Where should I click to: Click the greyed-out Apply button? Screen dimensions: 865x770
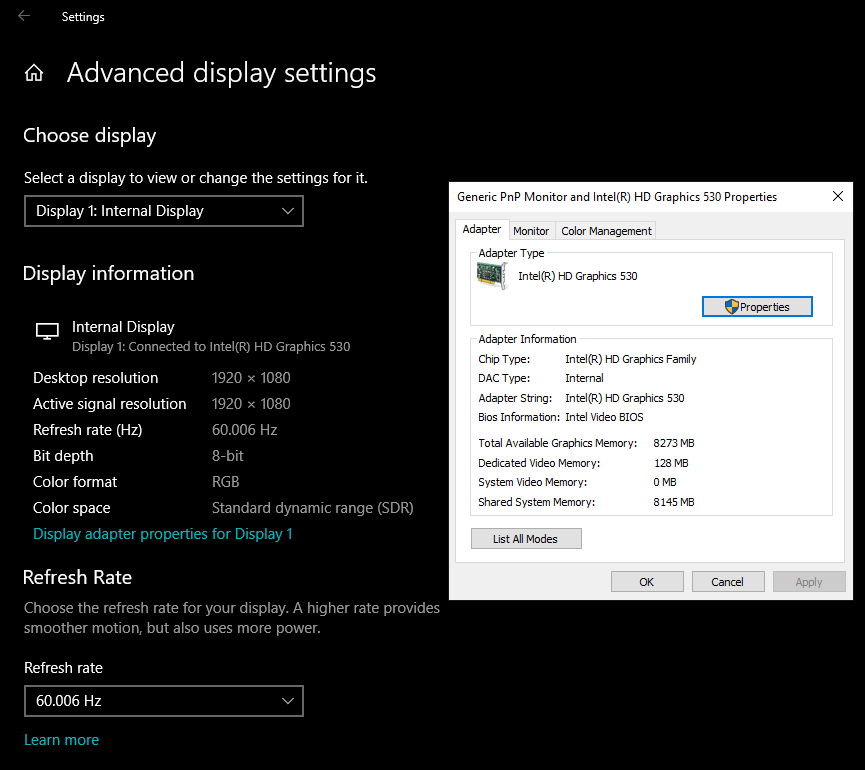point(809,582)
